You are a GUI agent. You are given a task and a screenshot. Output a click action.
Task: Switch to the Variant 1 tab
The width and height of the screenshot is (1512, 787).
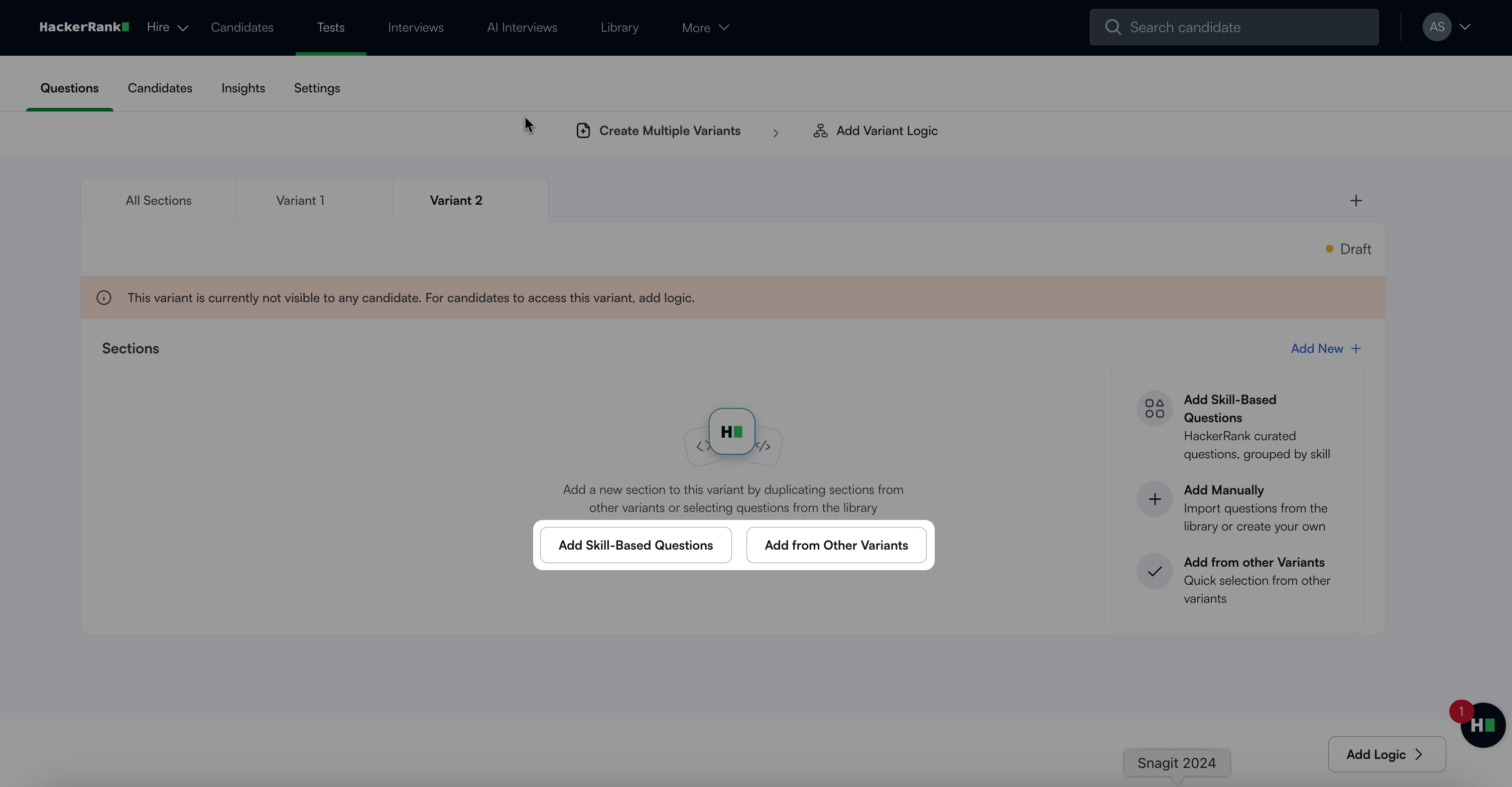tap(300, 201)
